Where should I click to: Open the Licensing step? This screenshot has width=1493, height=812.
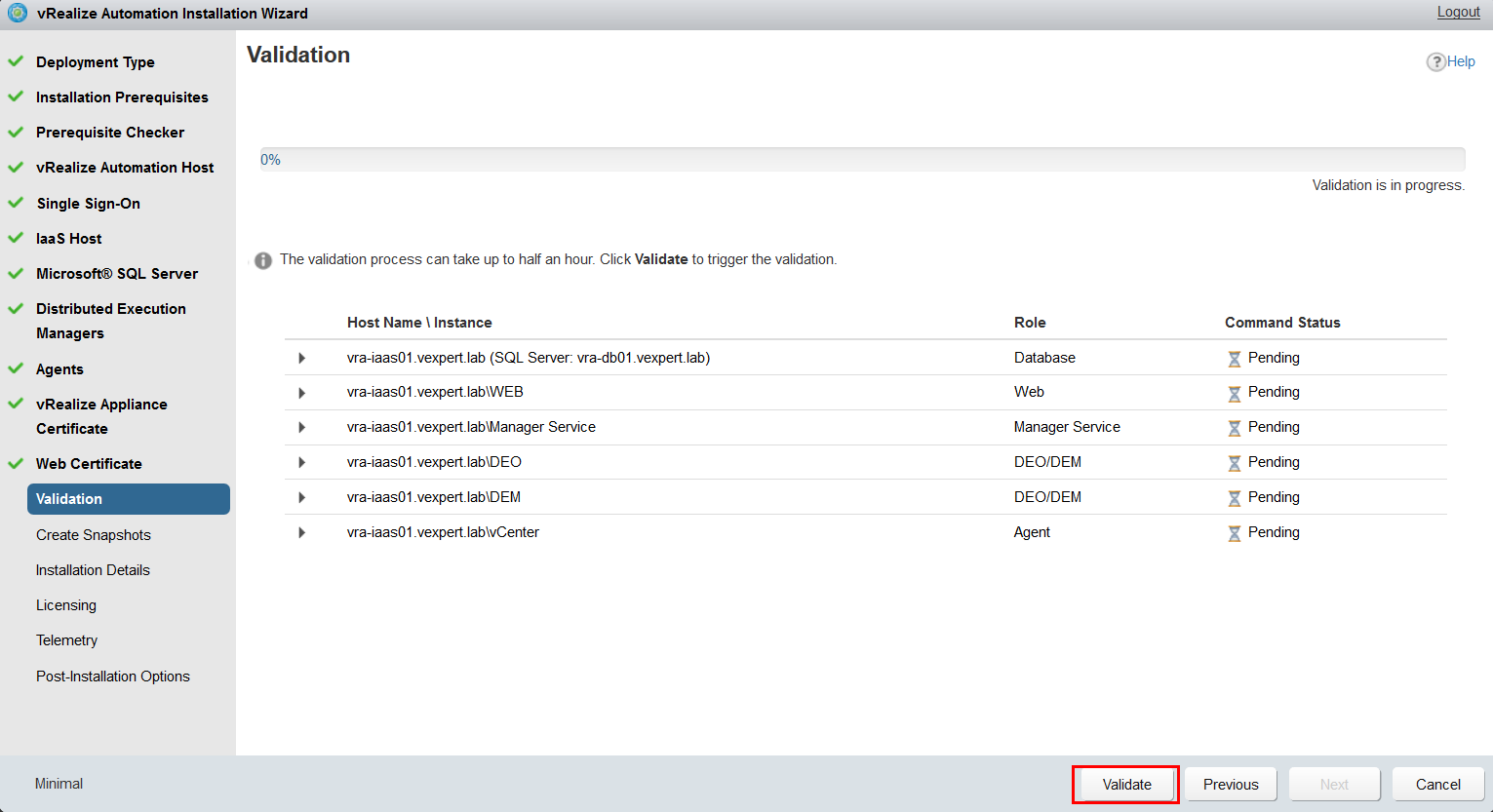coord(66,605)
